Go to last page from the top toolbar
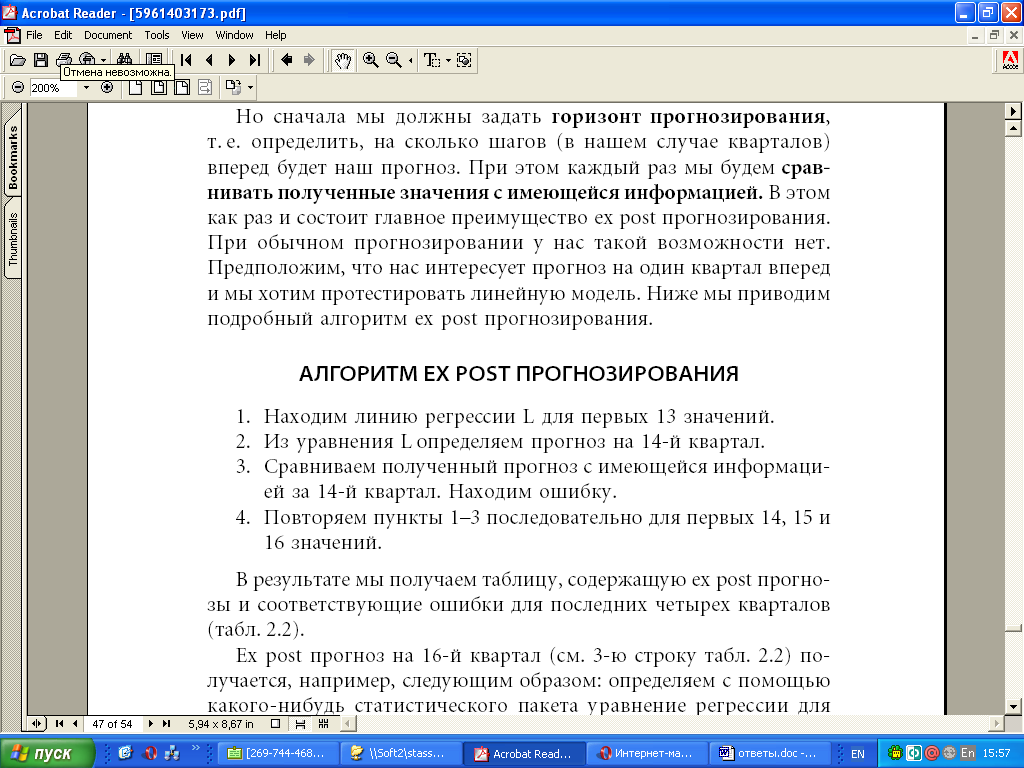Image resolution: width=1024 pixels, height=768 pixels. point(255,61)
